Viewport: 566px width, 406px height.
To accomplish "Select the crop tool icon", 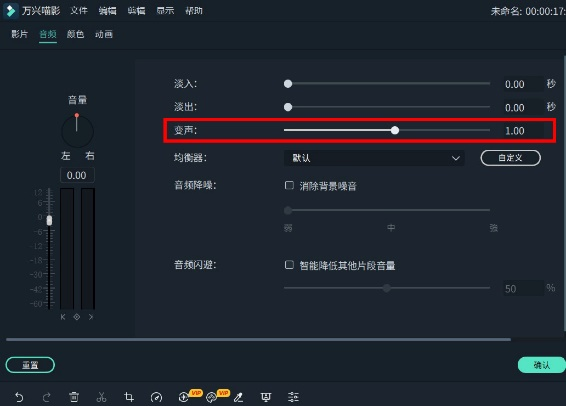I will pyautogui.click(x=129, y=397).
